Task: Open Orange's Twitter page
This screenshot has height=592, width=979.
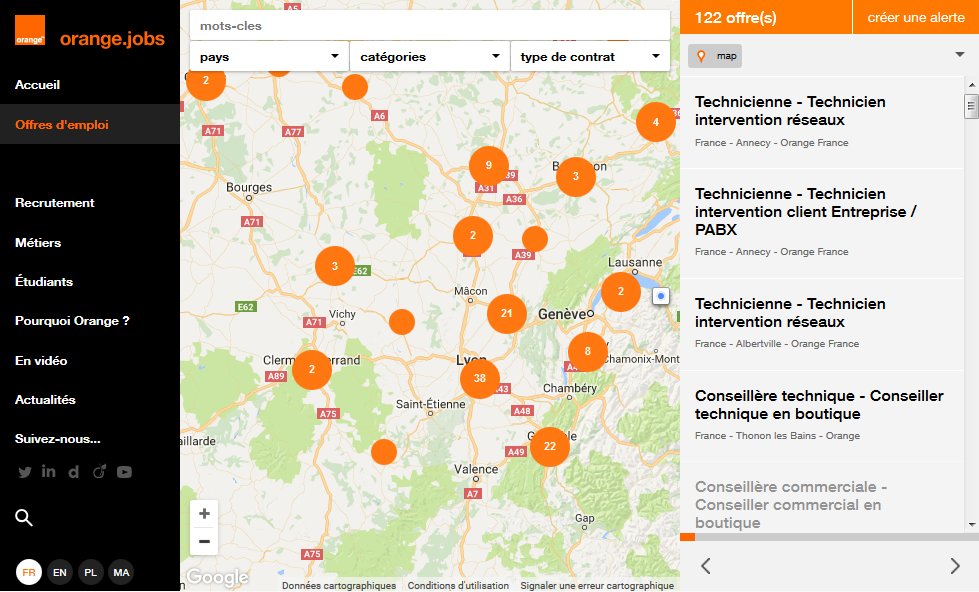Action: pyautogui.click(x=25, y=472)
